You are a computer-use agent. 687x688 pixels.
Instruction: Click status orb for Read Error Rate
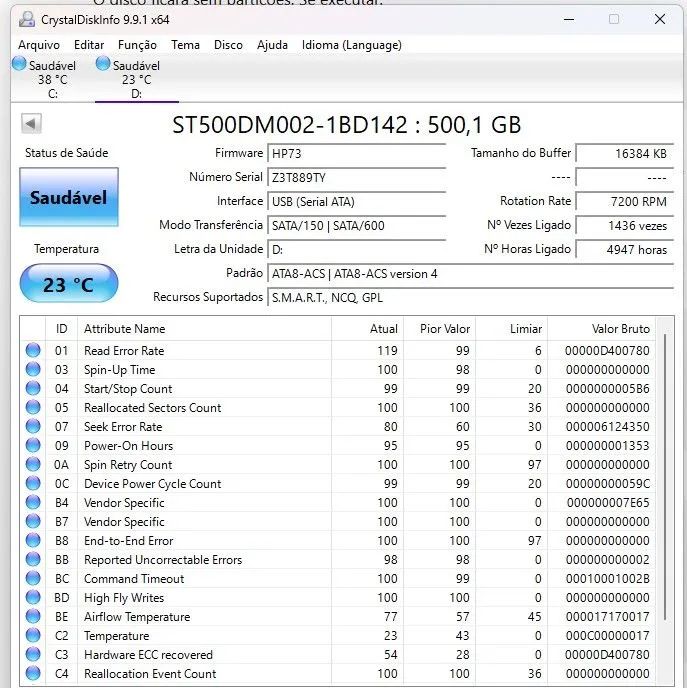(33, 350)
